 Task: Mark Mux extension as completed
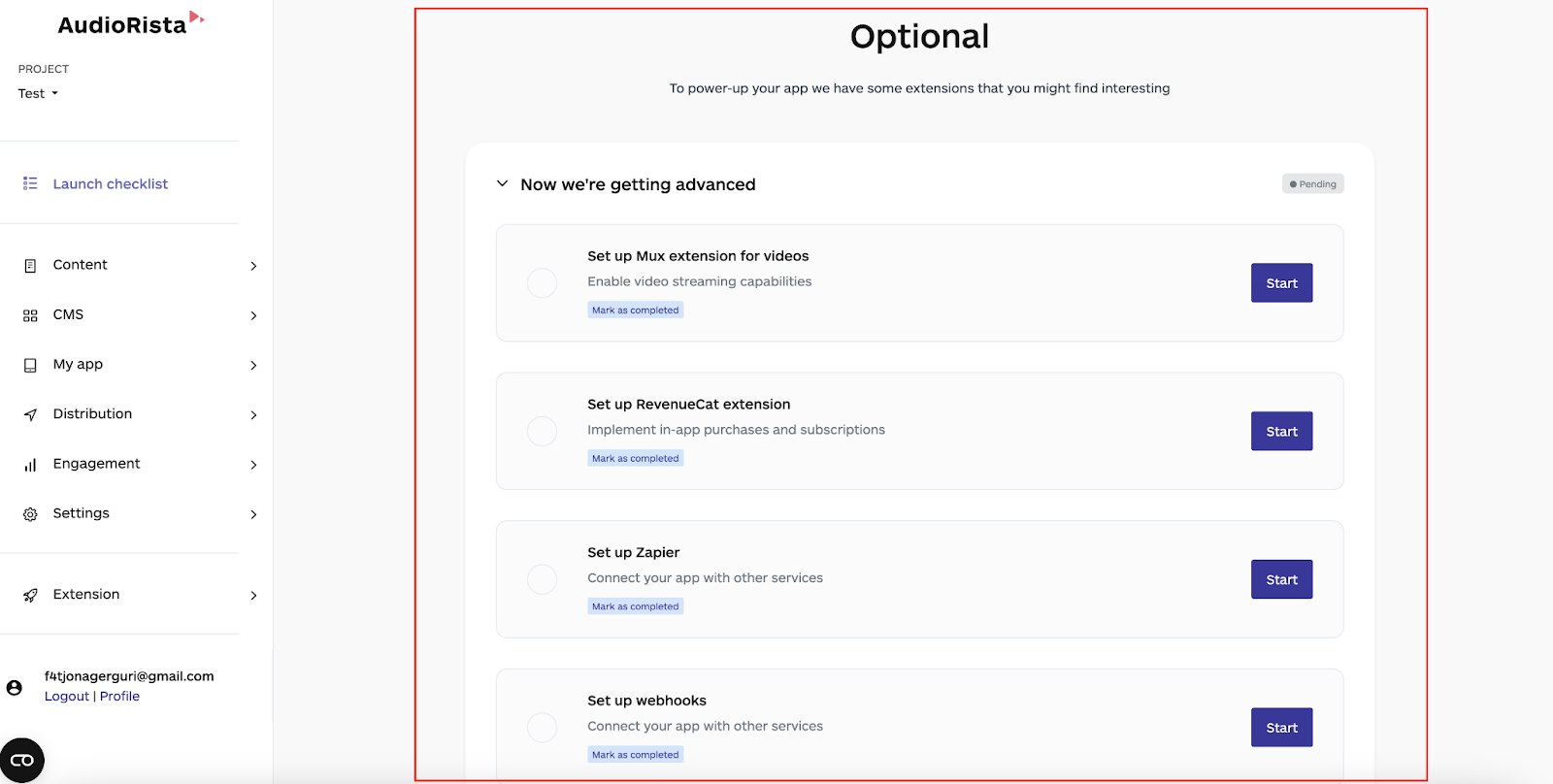pyautogui.click(x=636, y=310)
